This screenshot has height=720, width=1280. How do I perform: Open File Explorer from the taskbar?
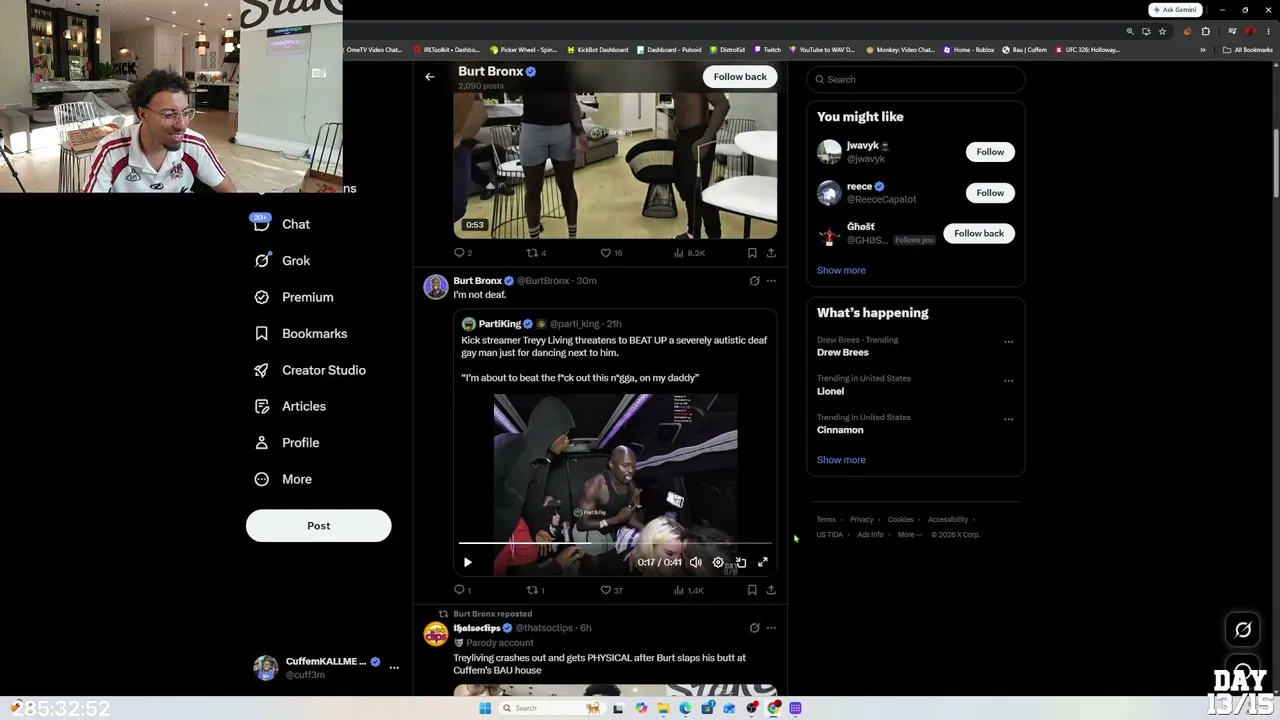(x=663, y=708)
